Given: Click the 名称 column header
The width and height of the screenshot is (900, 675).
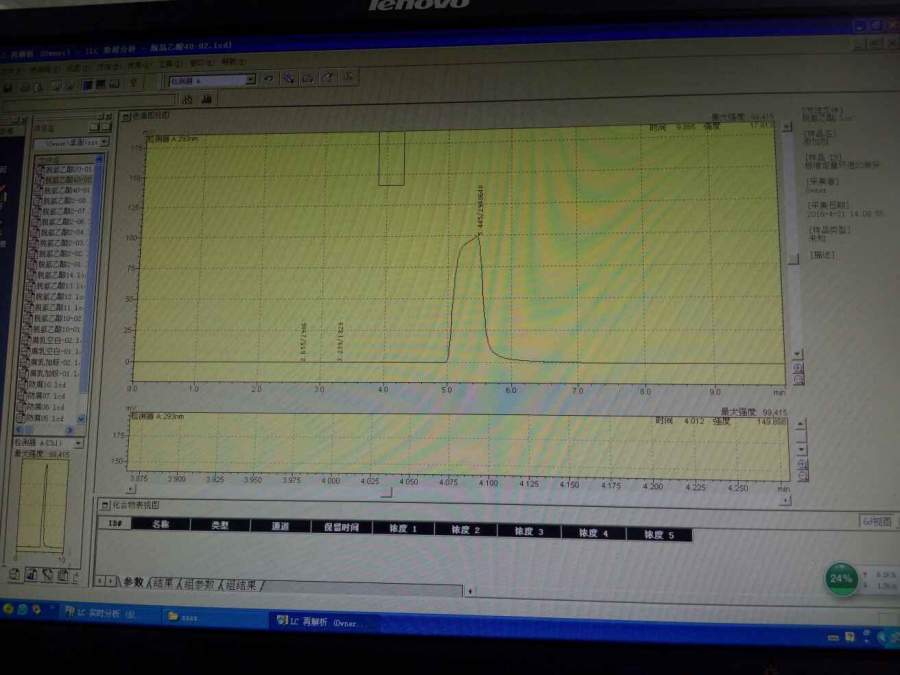Looking at the screenshot, I should pos(161,524).
